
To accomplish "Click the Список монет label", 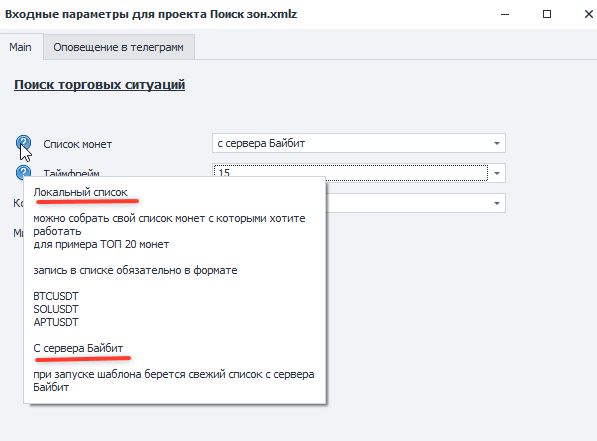I will click(x=78, y=144).
